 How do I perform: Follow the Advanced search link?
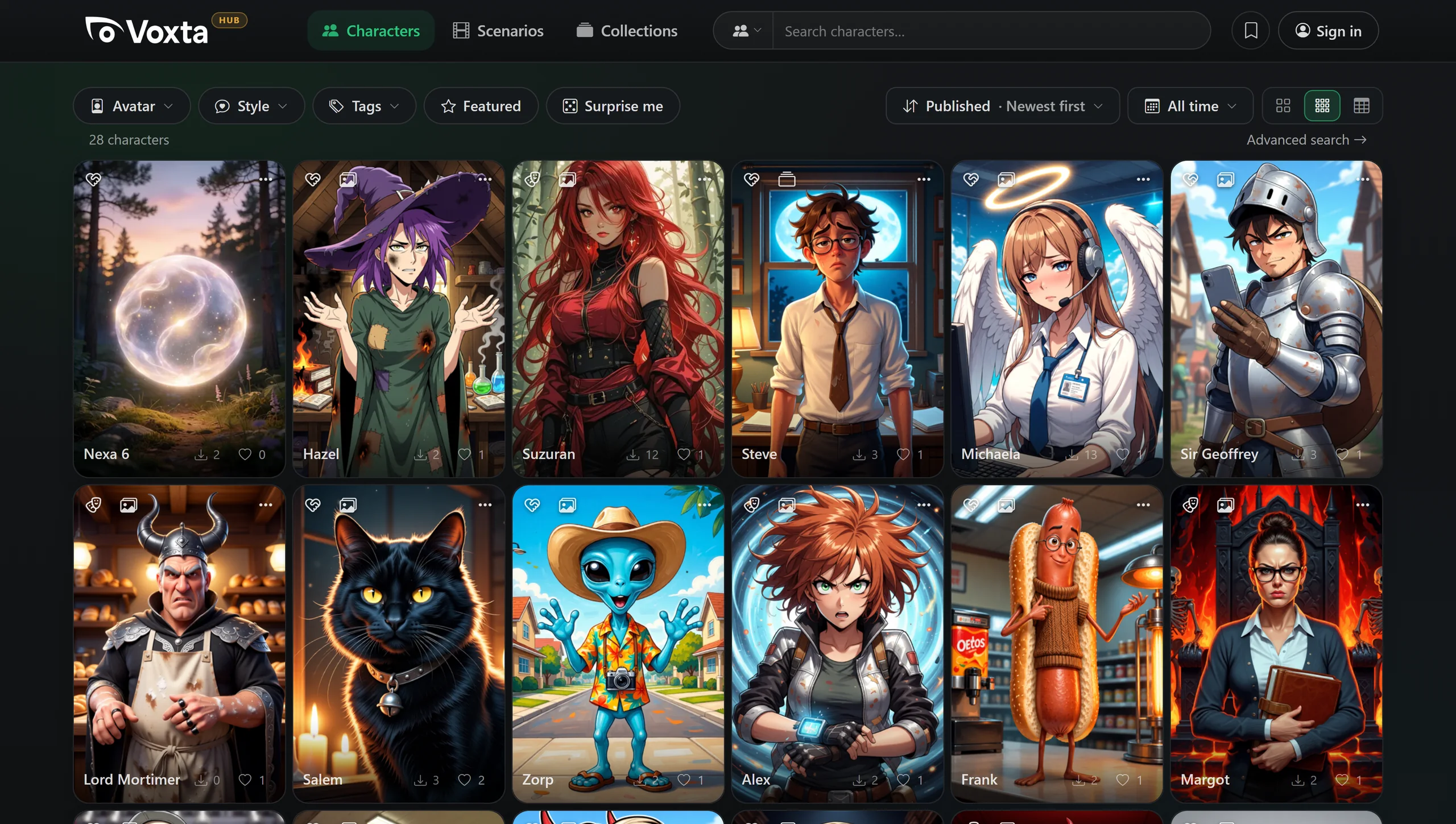pyautogui.click(x=1306, y=140)
